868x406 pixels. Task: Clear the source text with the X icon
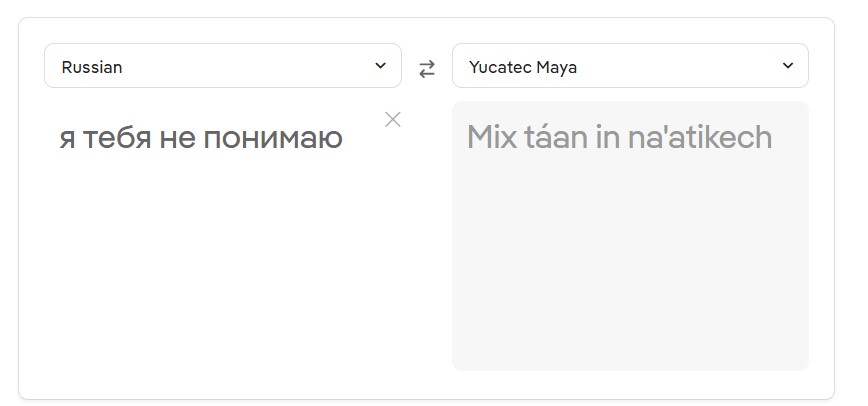393,120
